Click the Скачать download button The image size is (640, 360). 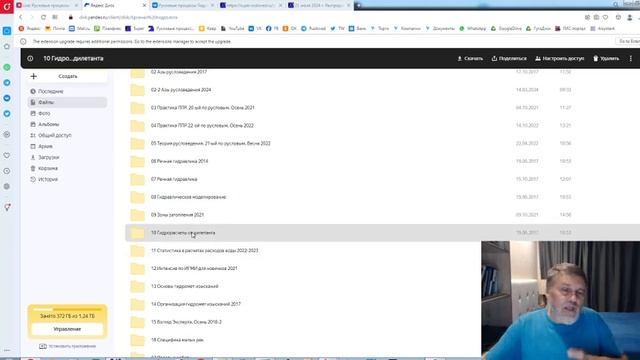click(470, 58)
